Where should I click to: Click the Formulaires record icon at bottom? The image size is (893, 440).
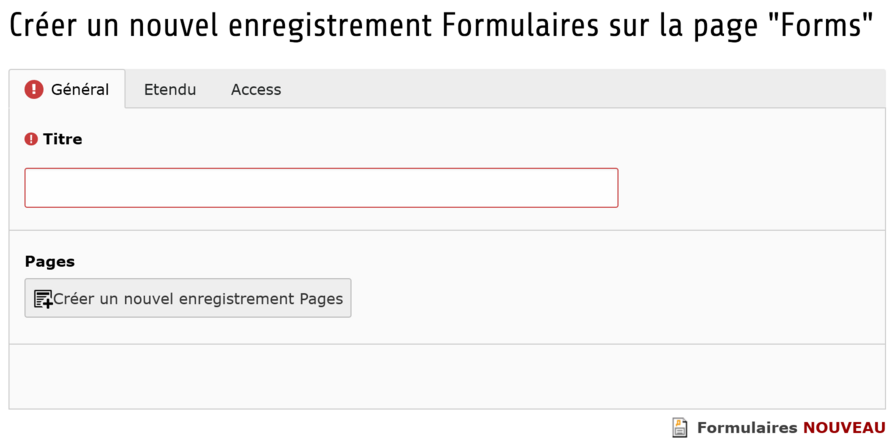680,428
